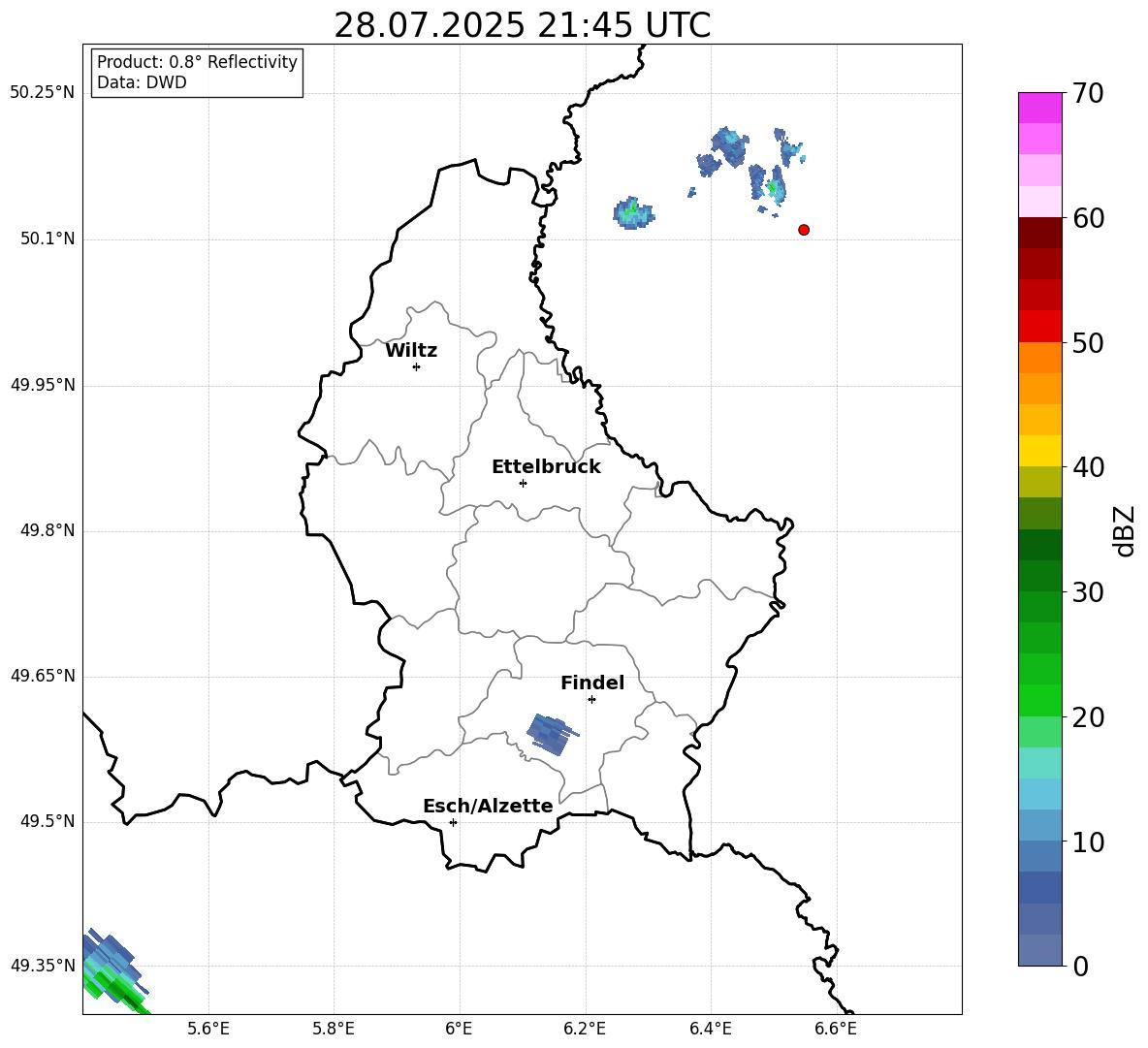Click the yellow 40 dBZ colorbar segment
Screen dimensions: 1148x1048
pos(1039,451)
